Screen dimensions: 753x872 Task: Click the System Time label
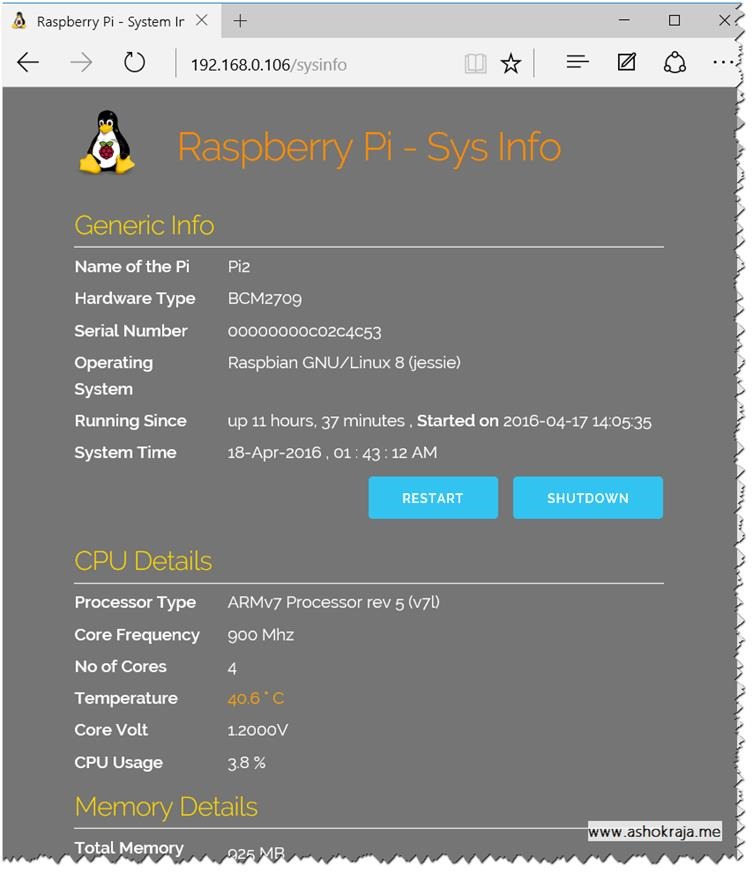click(x=125, y=452)
